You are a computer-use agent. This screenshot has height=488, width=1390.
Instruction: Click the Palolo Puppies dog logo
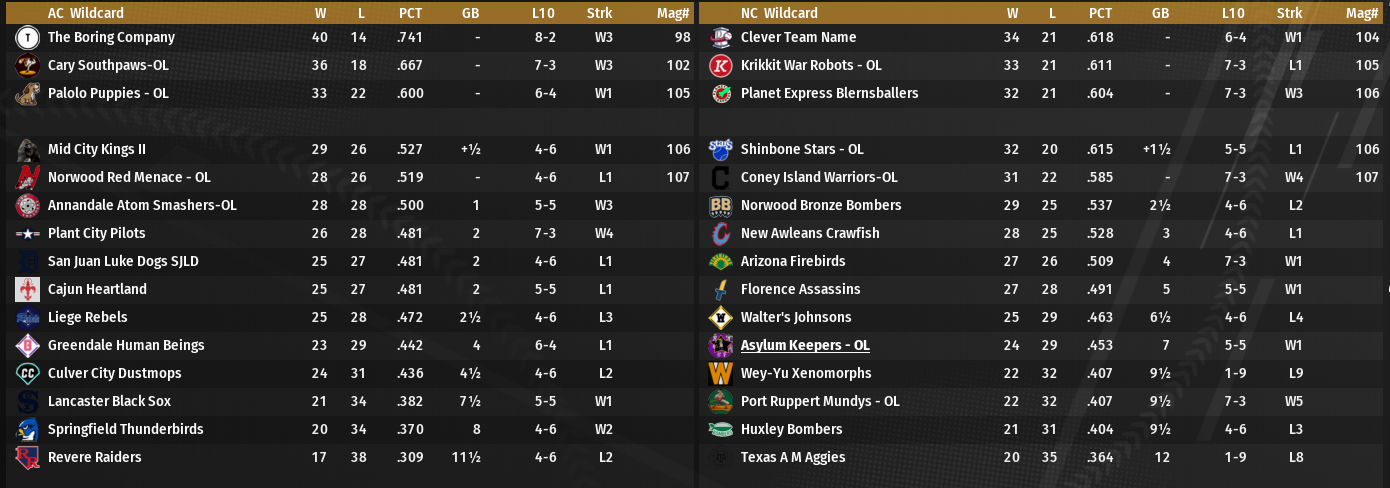28,94
